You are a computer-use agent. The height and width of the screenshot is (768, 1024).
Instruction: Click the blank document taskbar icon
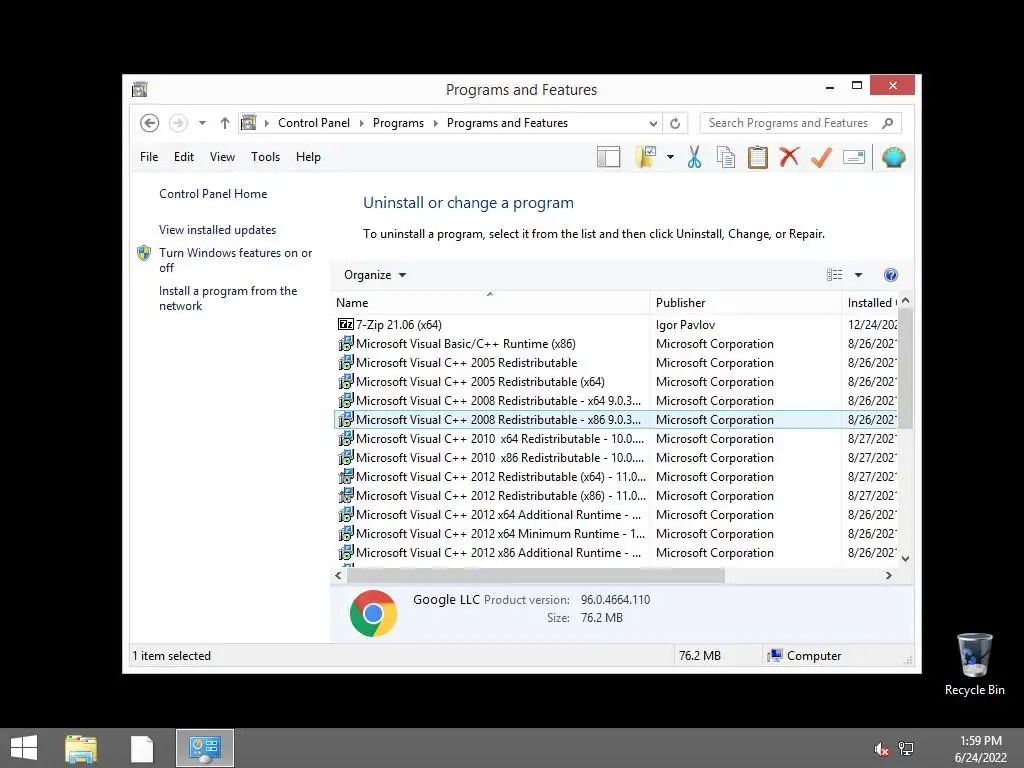pyautogui.click(x=142, y=748)
